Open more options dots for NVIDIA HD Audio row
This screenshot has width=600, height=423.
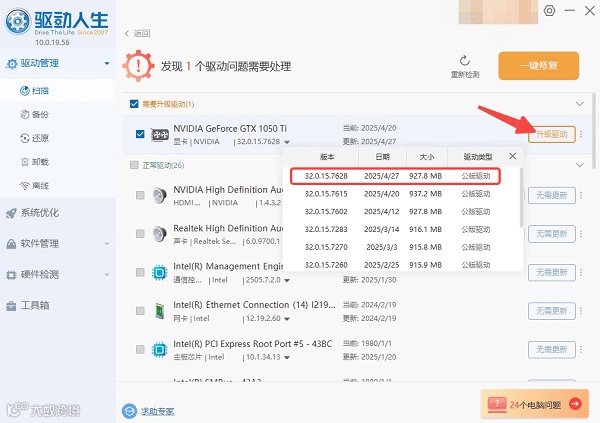pyautogui.click(x=581, y=196)
